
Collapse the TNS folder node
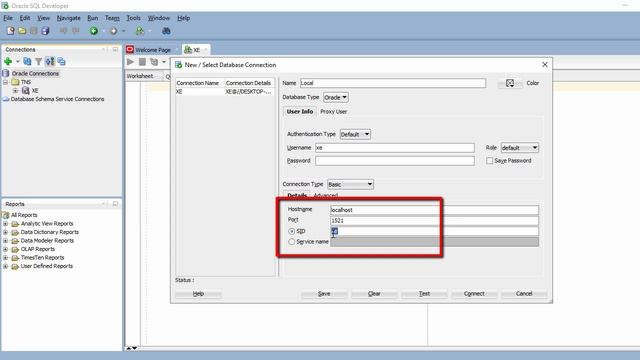coord(6,82)
